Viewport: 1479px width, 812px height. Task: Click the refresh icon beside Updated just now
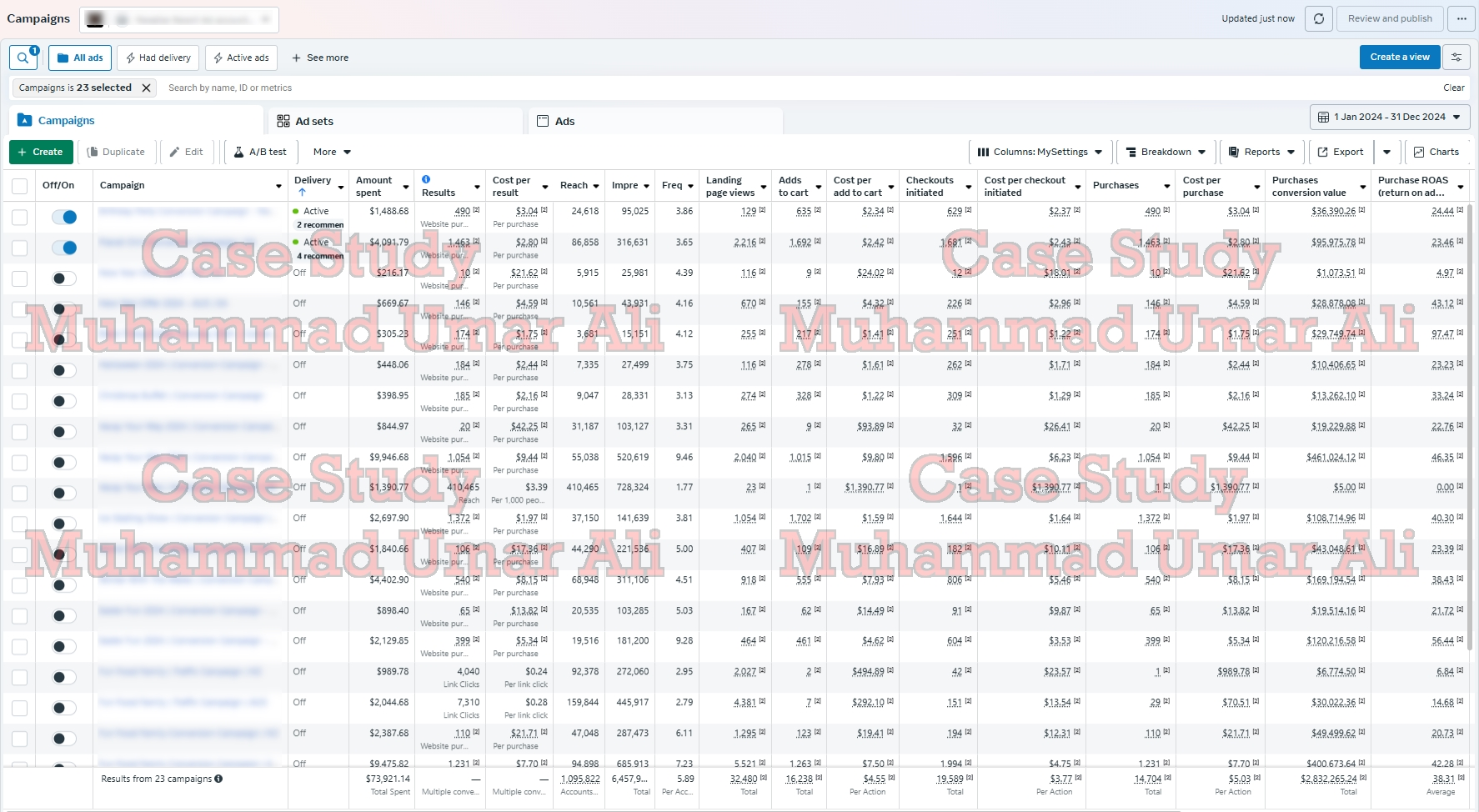pyautogui.click(x=1318, y=18)
